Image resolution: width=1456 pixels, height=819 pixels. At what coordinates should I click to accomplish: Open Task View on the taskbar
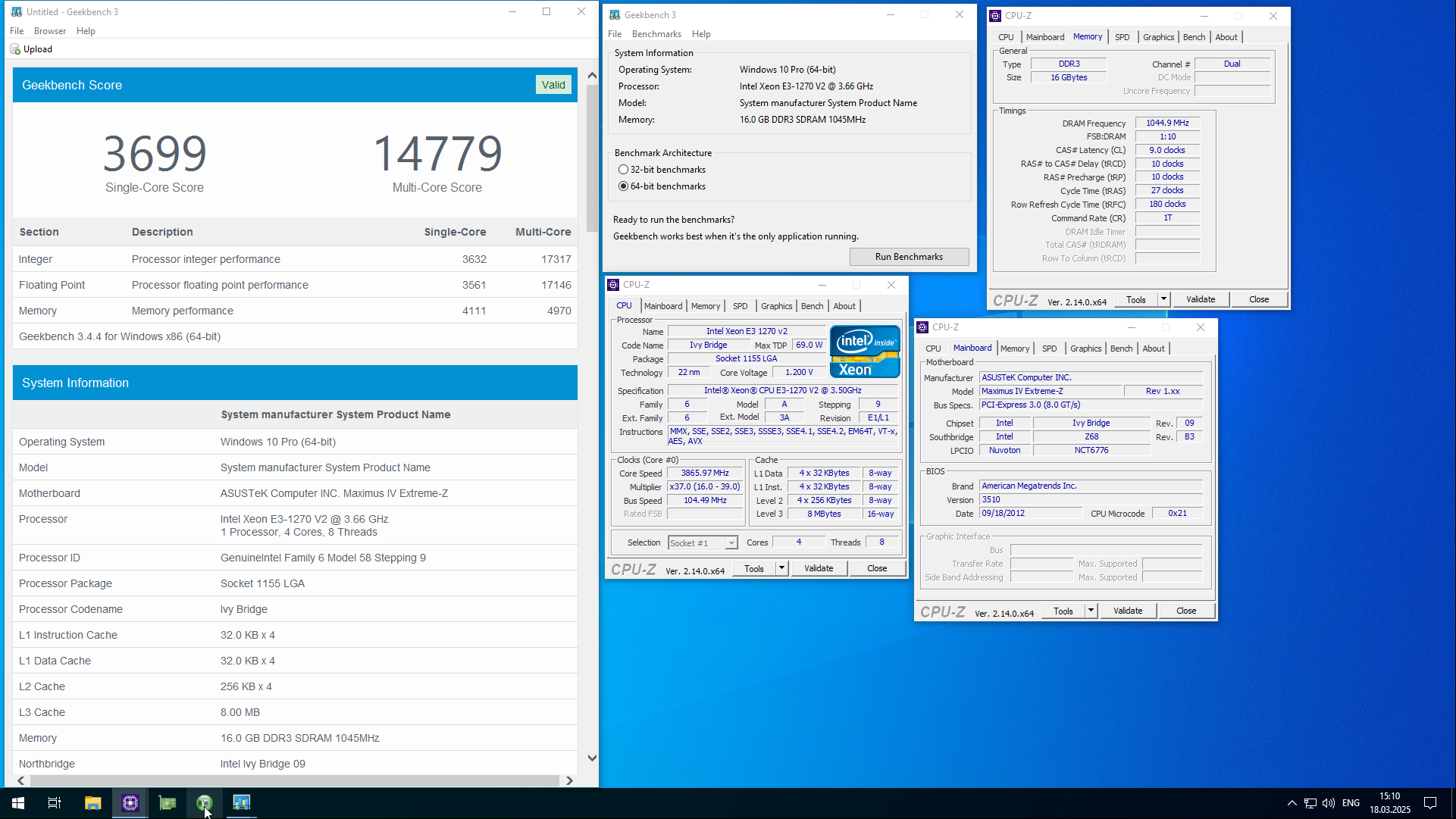click(x=55, y=803)
